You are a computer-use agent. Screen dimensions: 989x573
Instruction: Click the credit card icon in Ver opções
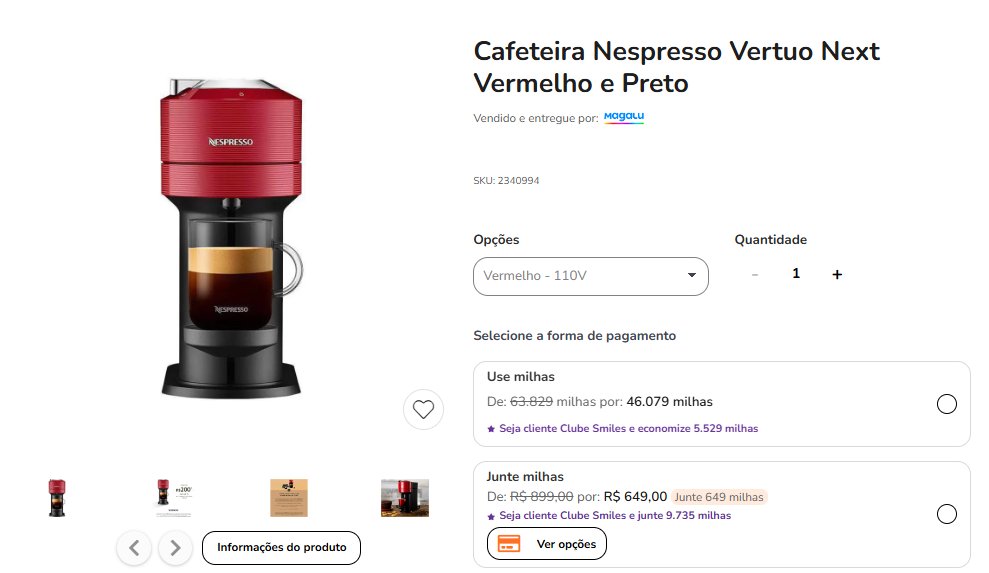click(509, 543)
